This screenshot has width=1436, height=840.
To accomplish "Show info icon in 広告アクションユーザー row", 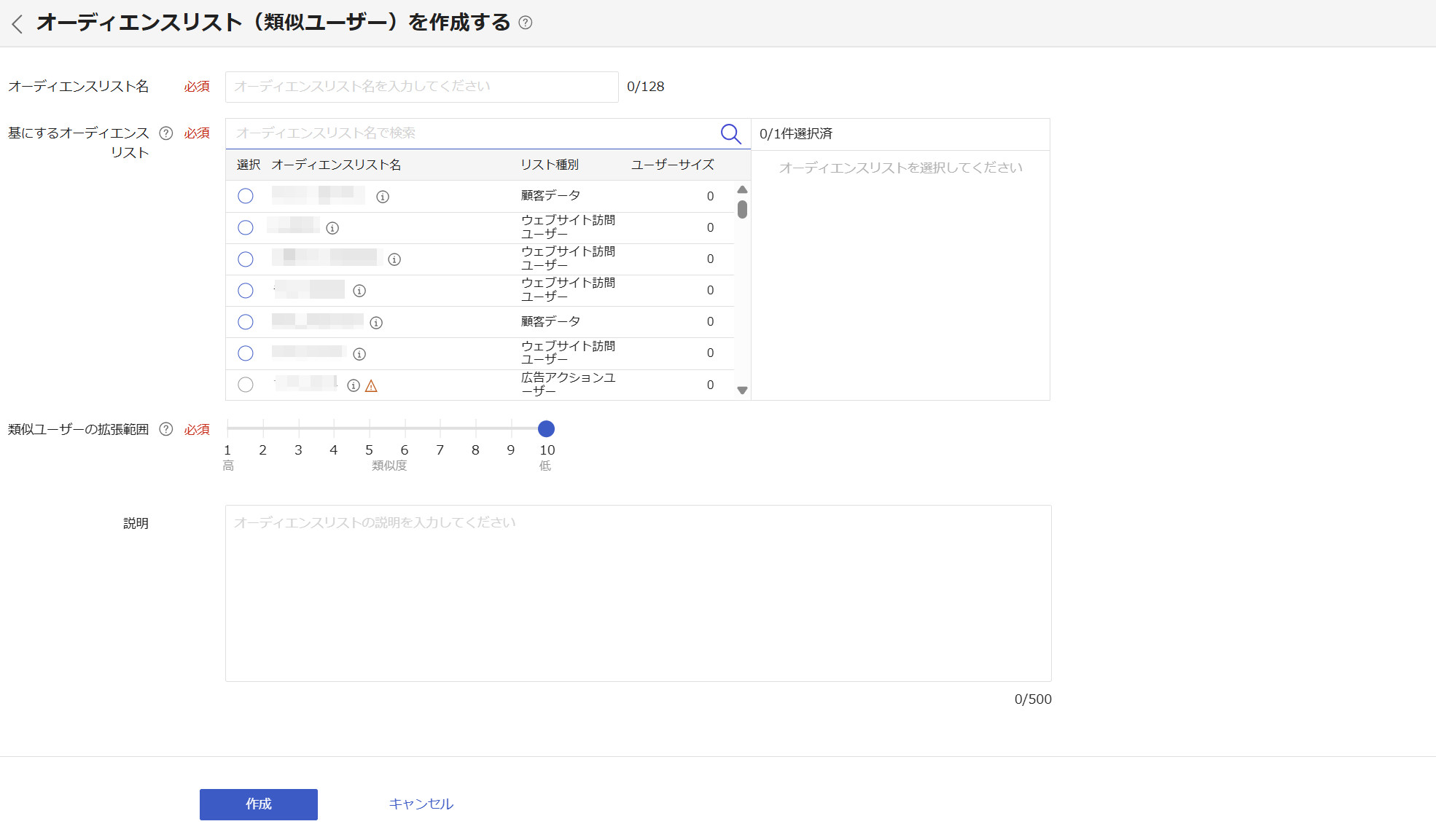I will click(x=354, y=385).
